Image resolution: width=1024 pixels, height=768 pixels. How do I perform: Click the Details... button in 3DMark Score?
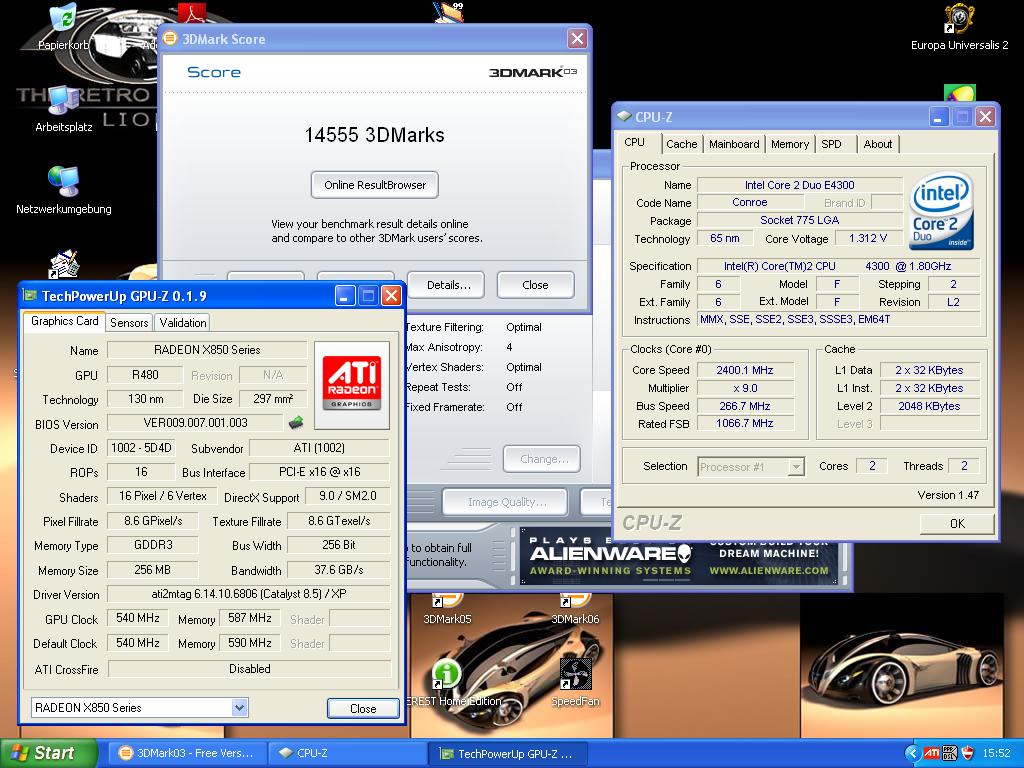448,285
